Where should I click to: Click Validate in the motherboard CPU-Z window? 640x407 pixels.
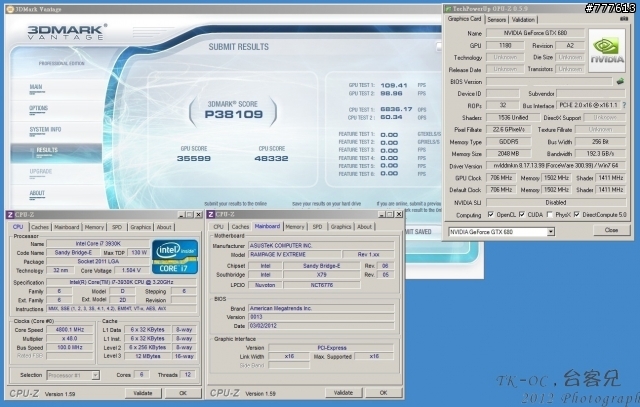pos(343,393)
